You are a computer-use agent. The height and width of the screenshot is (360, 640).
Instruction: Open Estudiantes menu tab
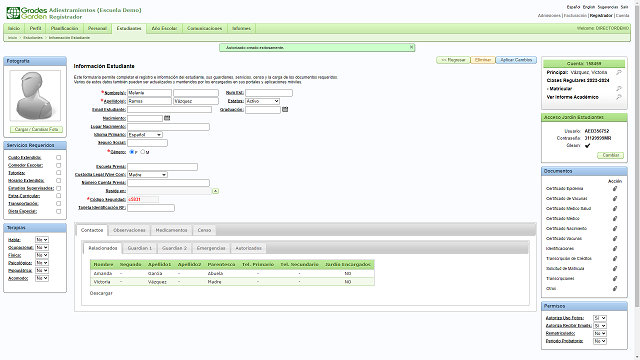129,28
